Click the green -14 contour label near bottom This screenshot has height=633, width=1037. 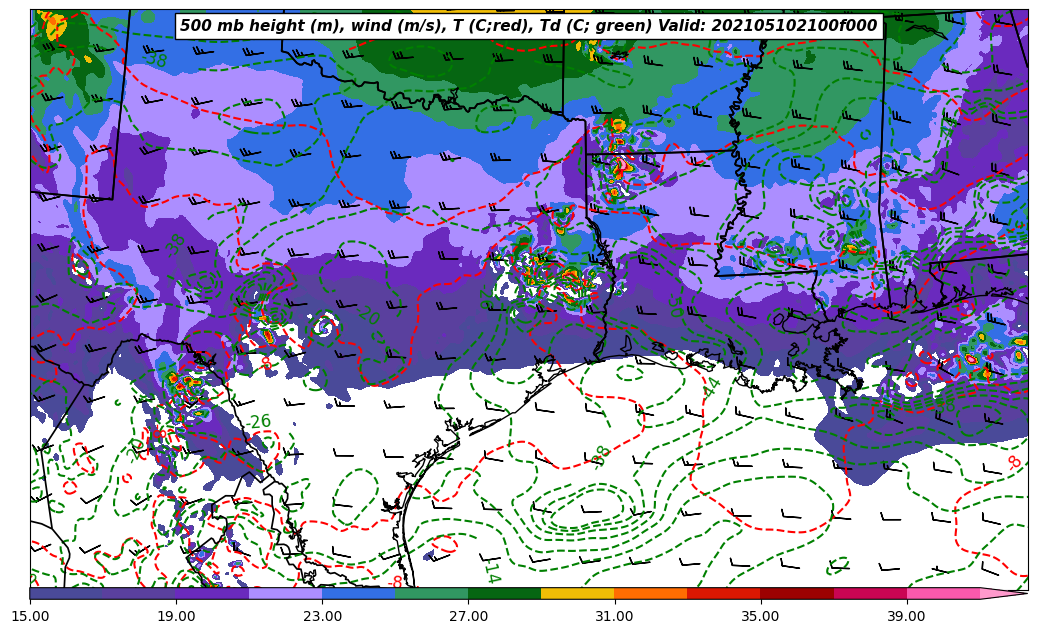click(490, 572)
